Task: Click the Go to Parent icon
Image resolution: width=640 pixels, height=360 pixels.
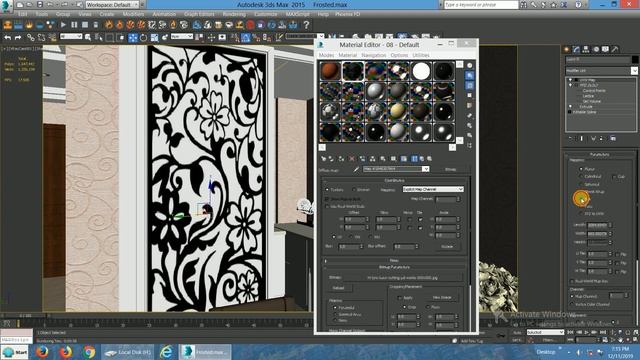Action: click(x=422, y=159)
